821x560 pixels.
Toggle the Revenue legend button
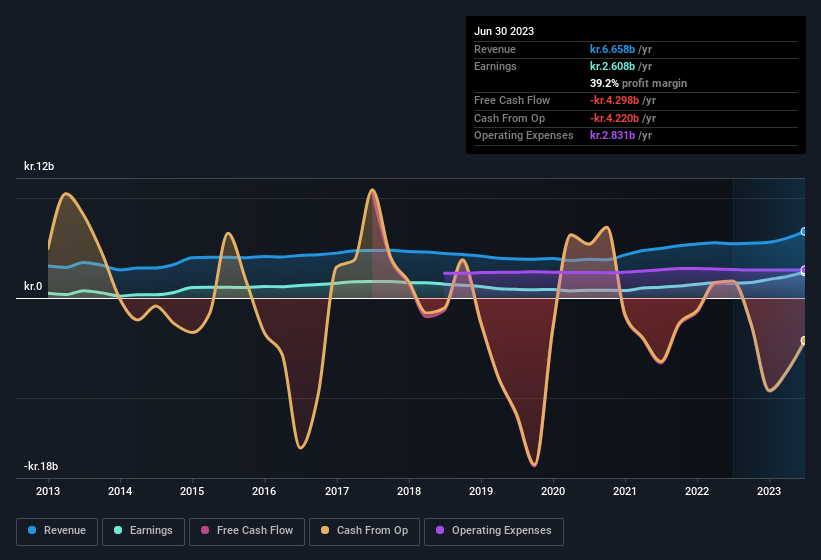coord(57,531)
